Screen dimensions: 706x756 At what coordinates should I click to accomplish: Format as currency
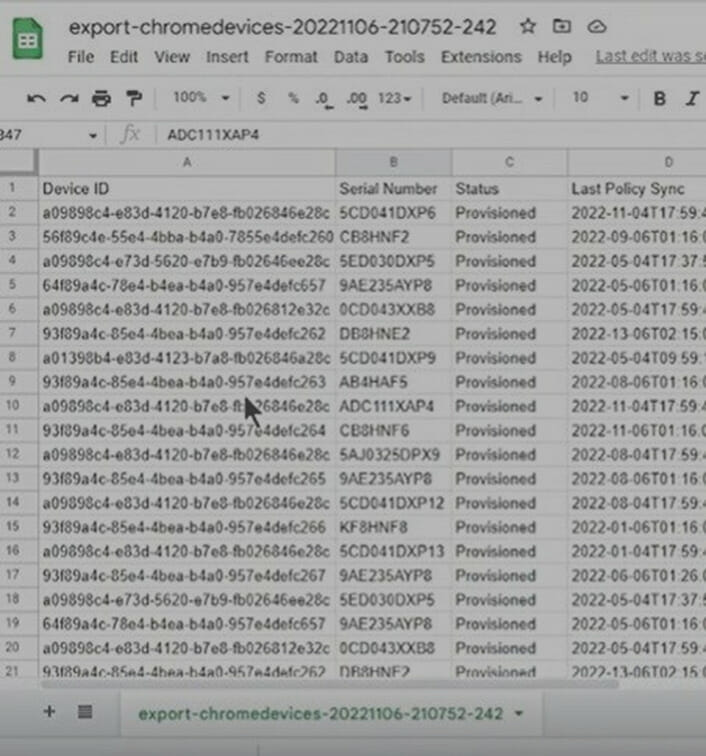tap(261, 98)
